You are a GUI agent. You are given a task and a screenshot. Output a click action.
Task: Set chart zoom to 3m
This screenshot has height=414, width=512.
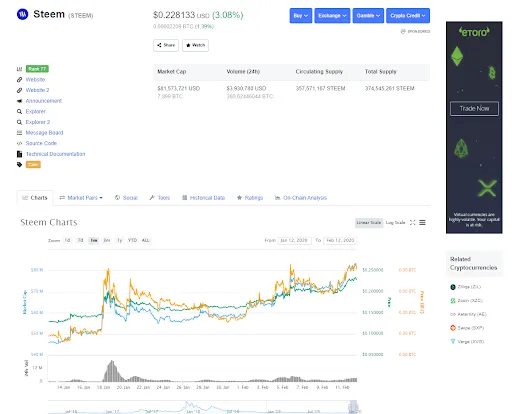107,240
